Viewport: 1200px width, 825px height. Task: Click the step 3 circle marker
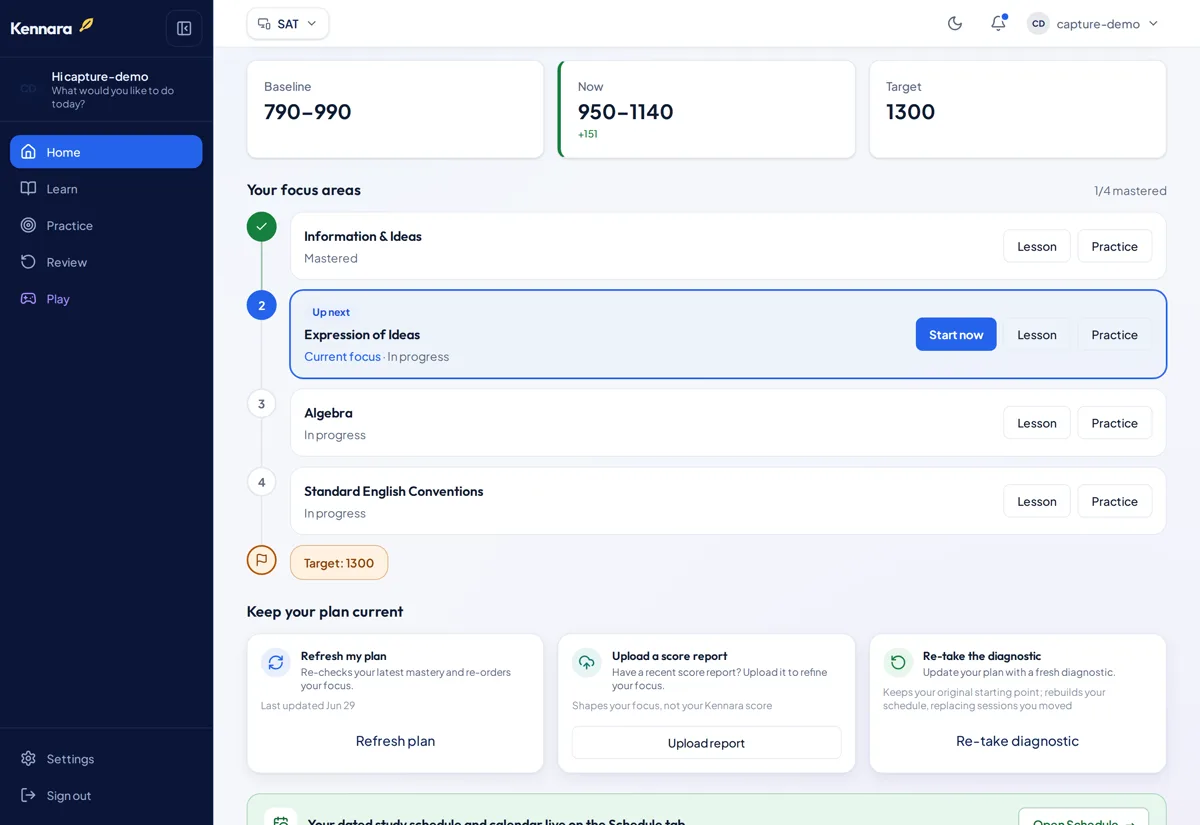pos(262,404)
